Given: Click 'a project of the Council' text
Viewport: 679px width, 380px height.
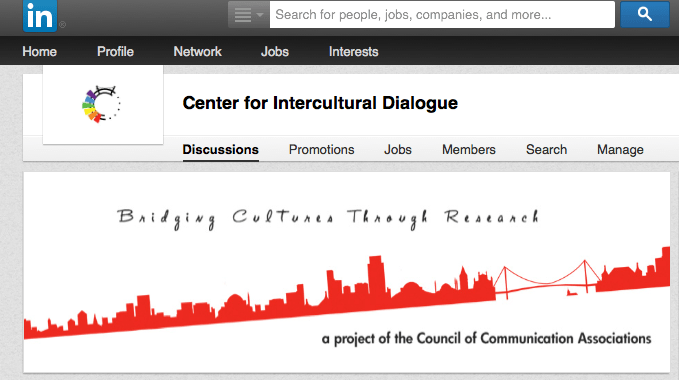Looking at the screenshot, I should (x=486, y=339).
